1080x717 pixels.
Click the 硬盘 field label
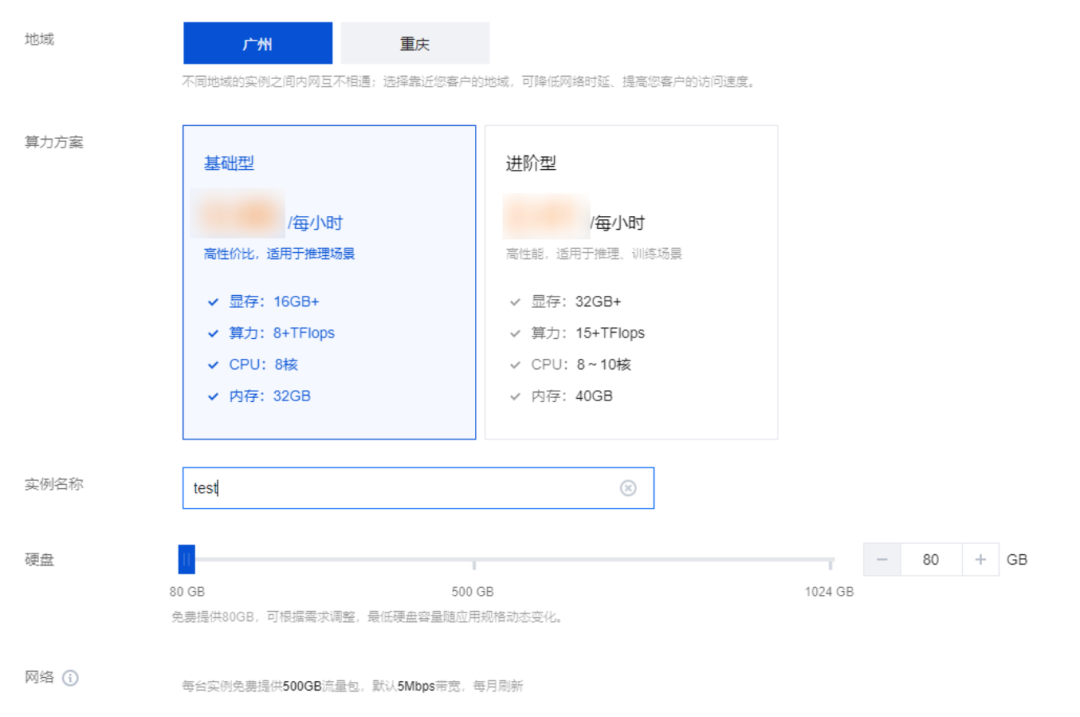pos(39,560)
